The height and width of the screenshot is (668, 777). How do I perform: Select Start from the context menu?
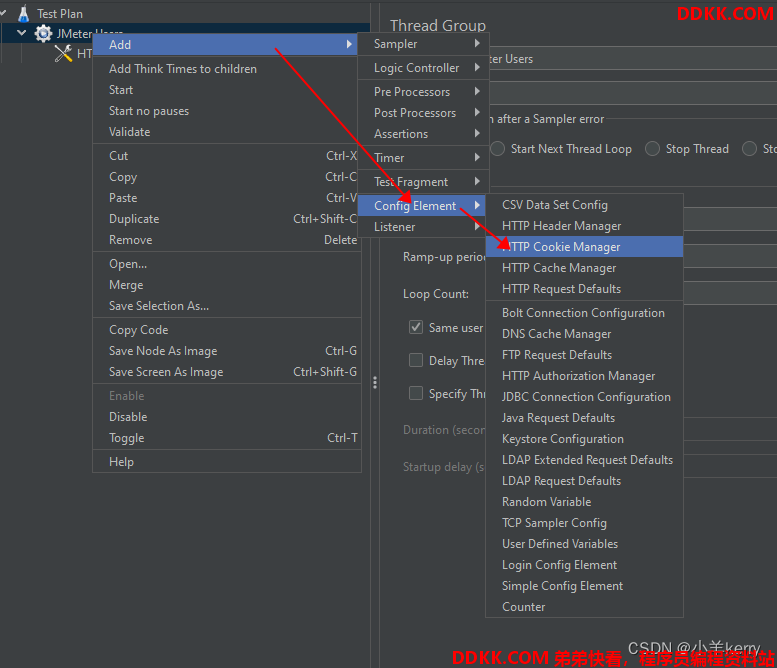coord(225,90)
